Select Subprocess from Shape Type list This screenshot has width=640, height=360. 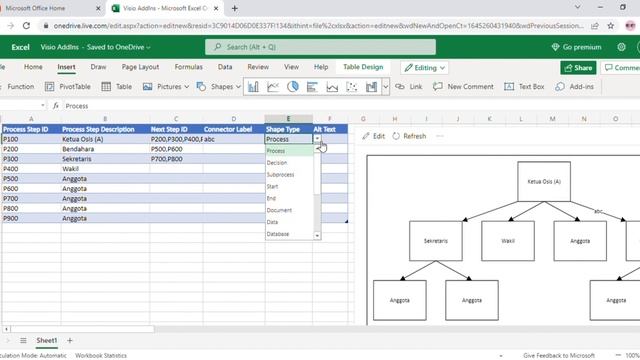280,175
